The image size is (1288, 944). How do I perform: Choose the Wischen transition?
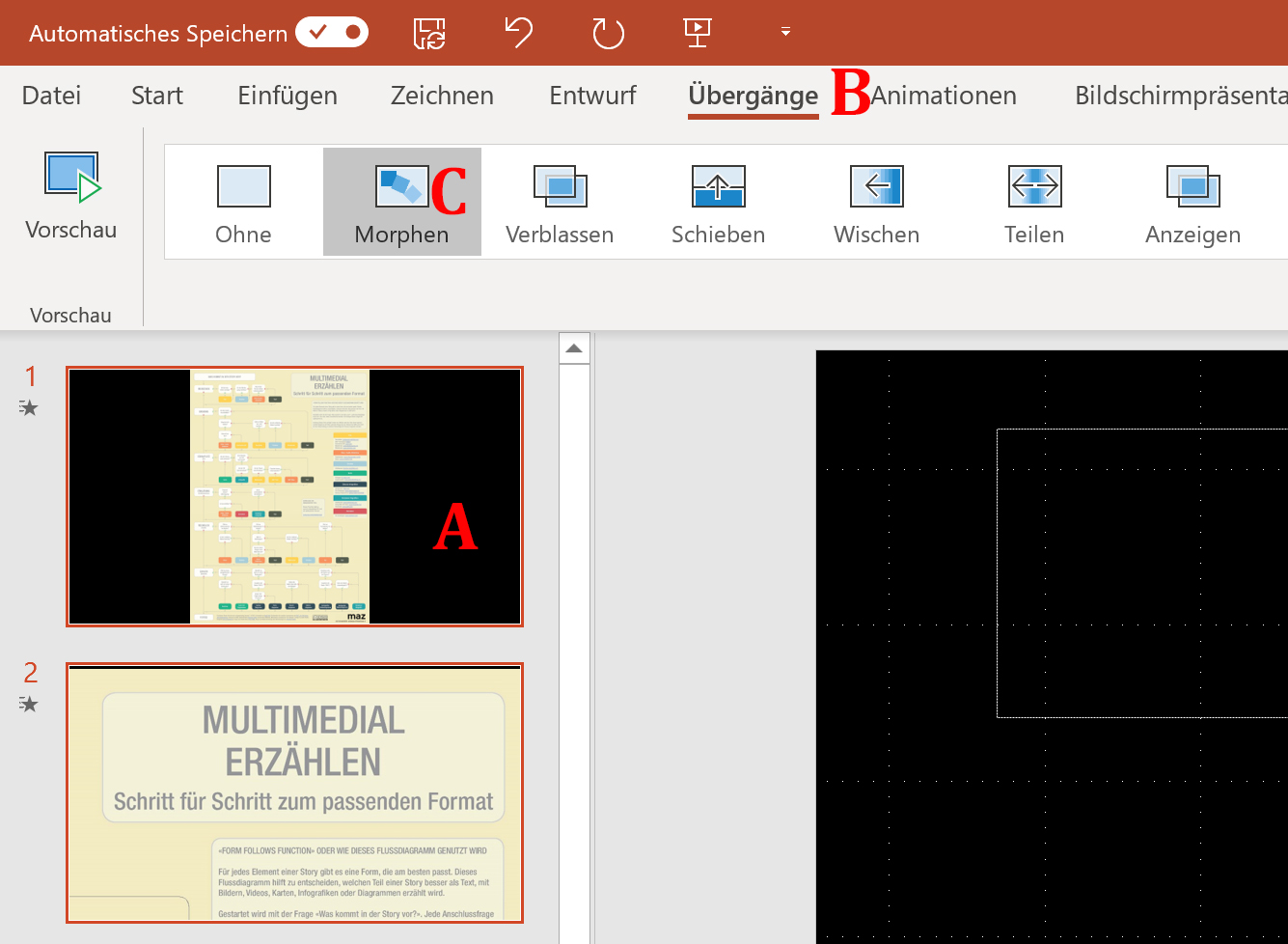[x=876, y=202]
